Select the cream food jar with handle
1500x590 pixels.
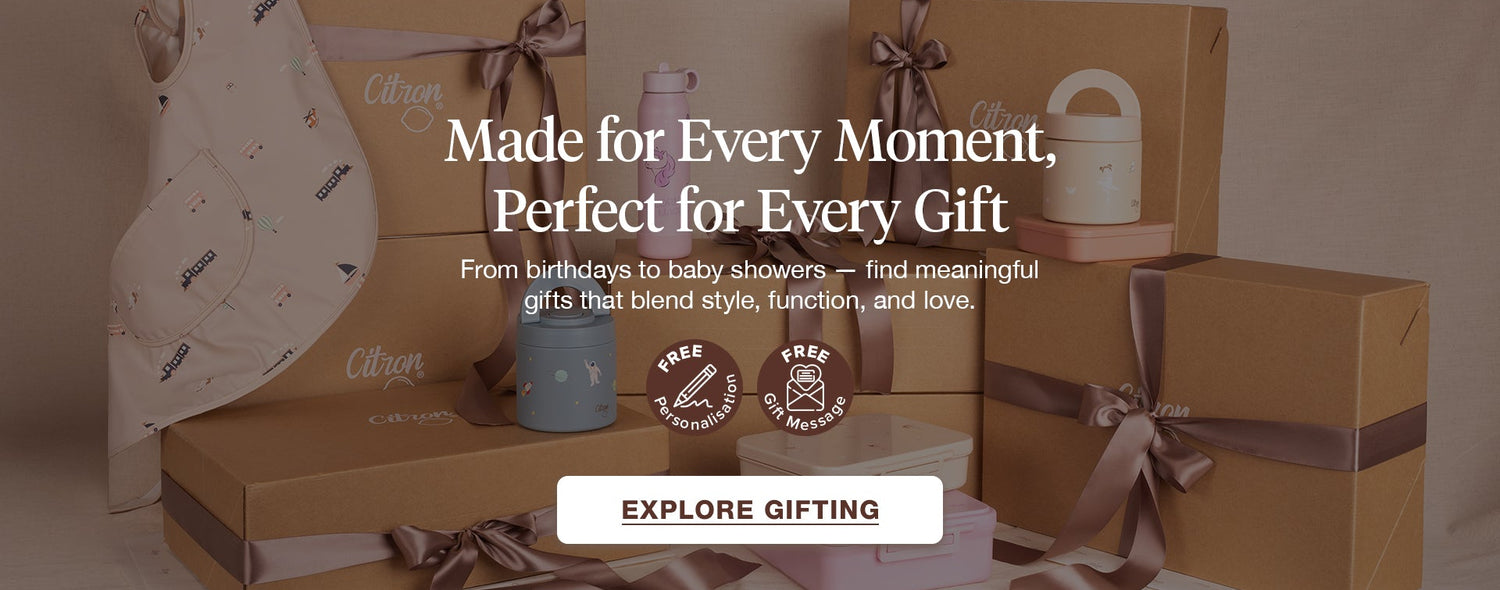point(1092,146)
